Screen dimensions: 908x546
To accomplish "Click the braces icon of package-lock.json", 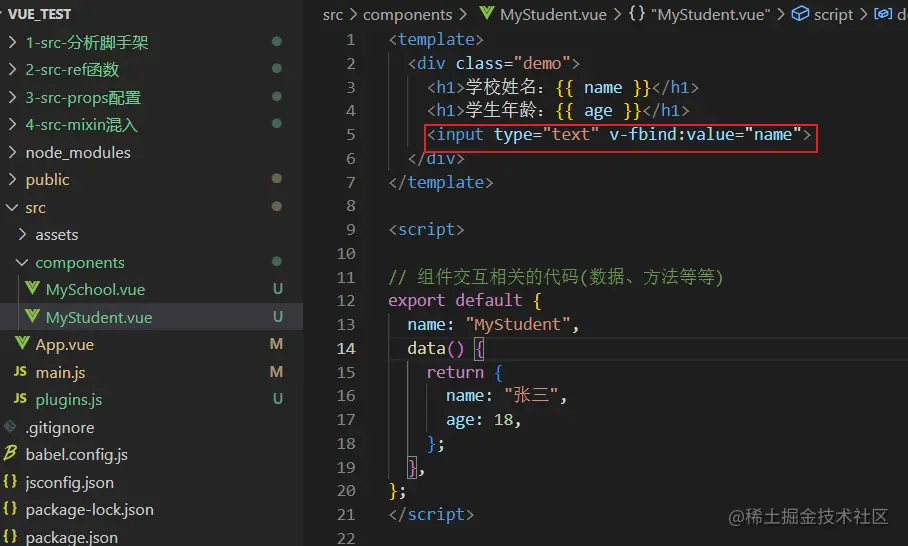I will [x=10, y=508].
